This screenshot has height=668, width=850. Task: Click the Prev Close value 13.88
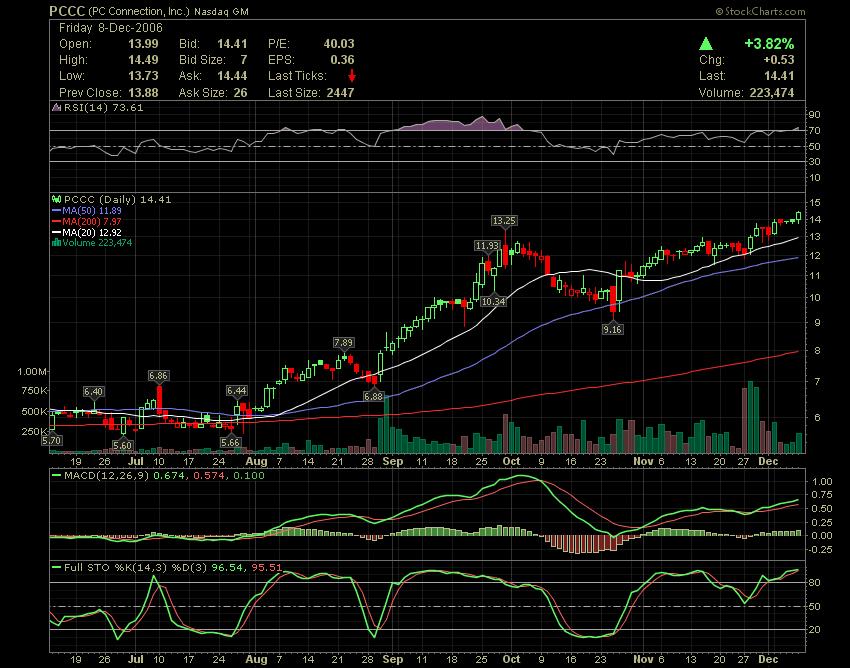(x=143, y=93)
